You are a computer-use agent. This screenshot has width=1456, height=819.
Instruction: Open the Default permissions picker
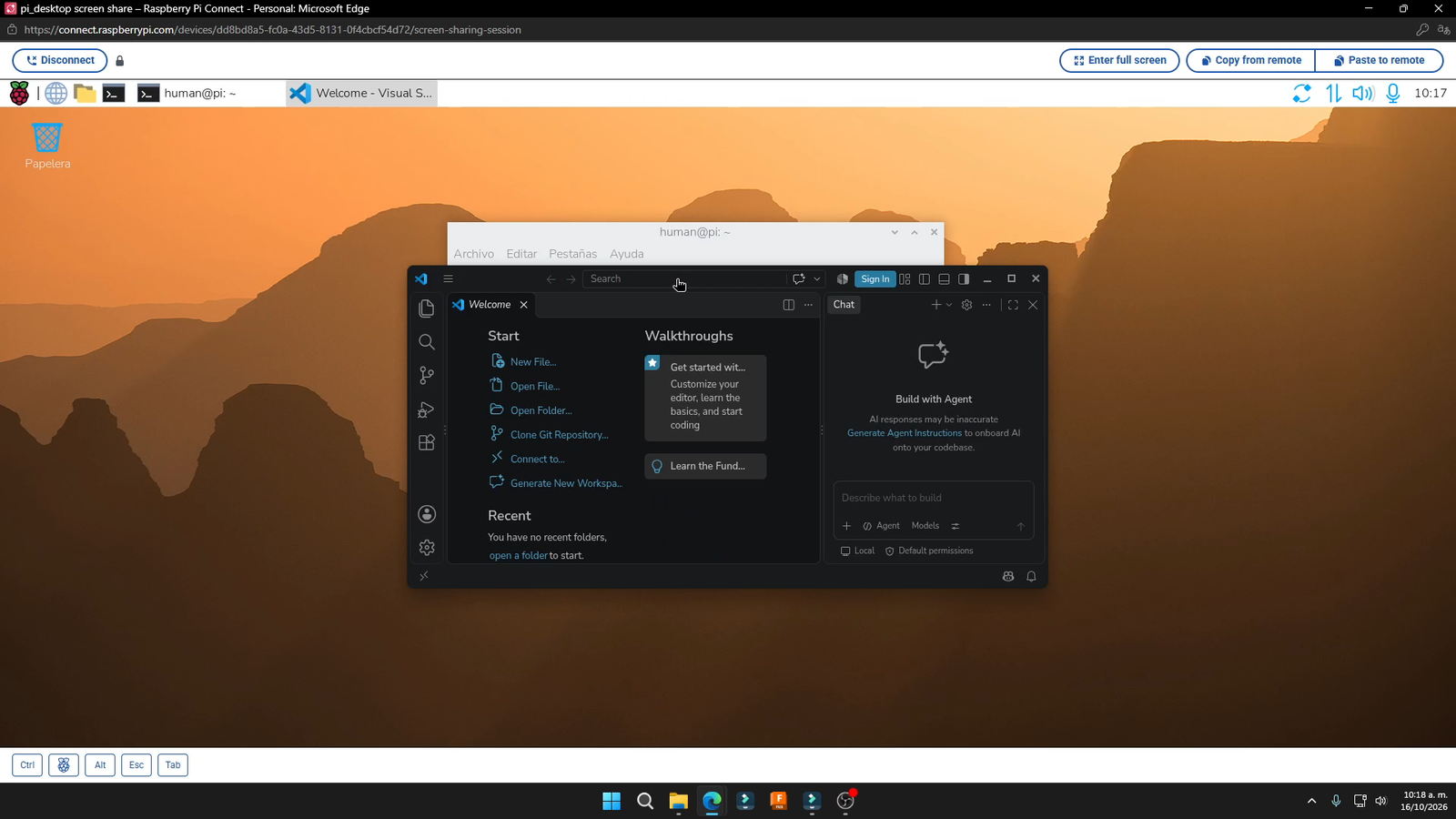[x=929, y=551]
